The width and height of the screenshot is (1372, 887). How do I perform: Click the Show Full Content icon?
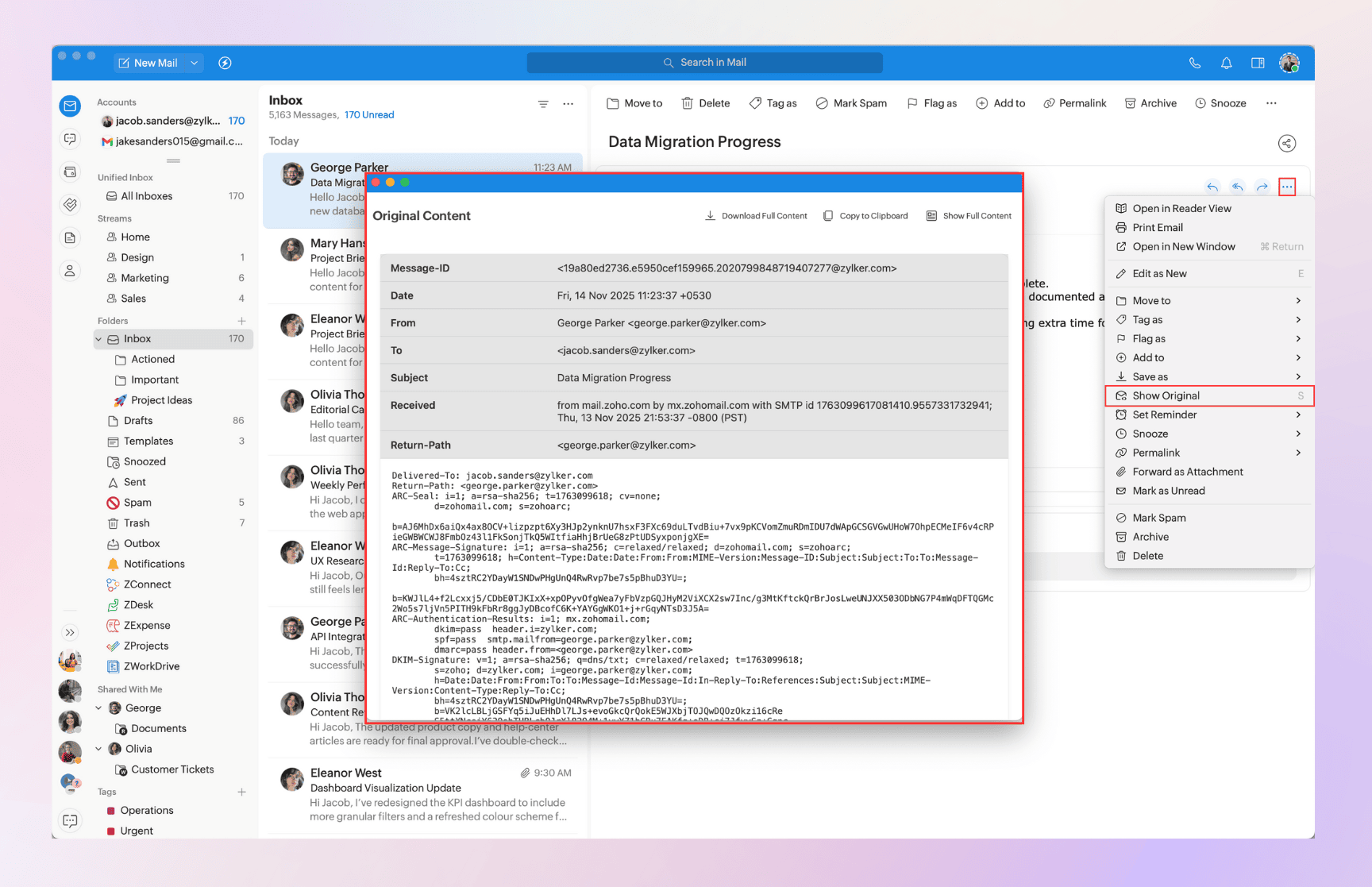click(x=931, y=216)
